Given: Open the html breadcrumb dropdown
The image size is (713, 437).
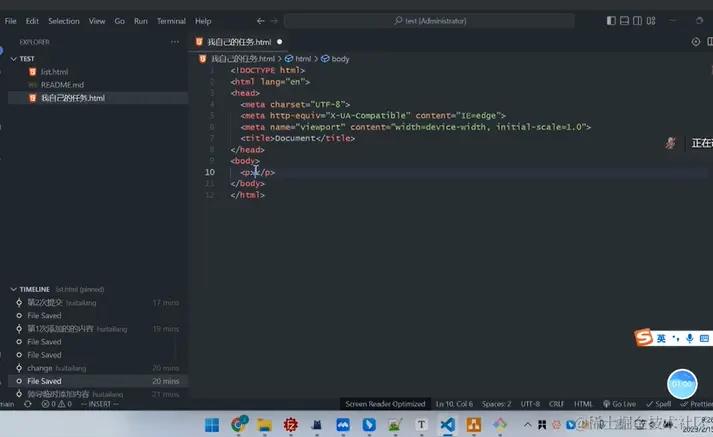Looking at the screenshot, I should (x=303, y=59).
